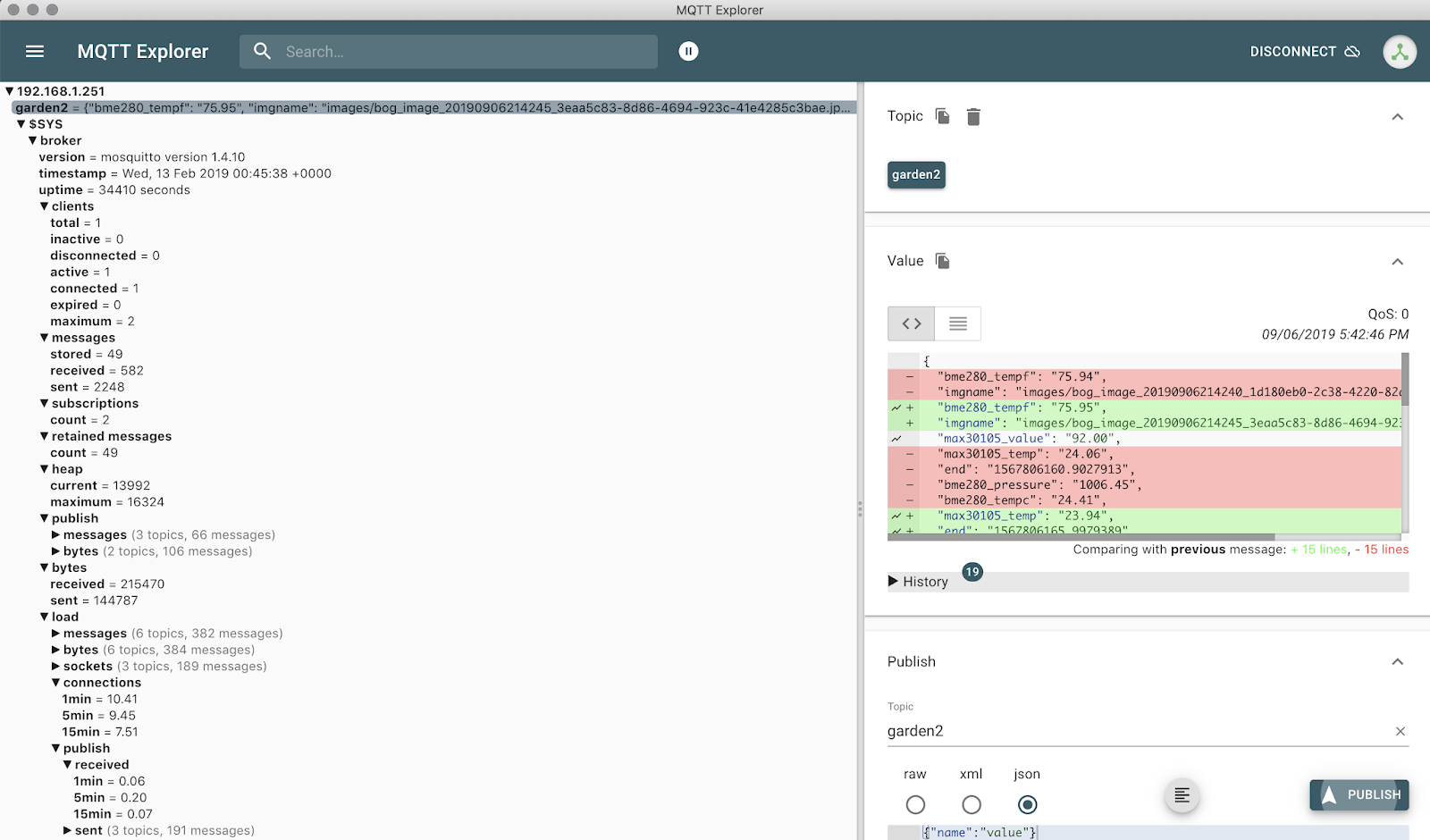1430x840 pixels.
Task: Select heap current = 13992 row
Action: [x=100, y=486]
